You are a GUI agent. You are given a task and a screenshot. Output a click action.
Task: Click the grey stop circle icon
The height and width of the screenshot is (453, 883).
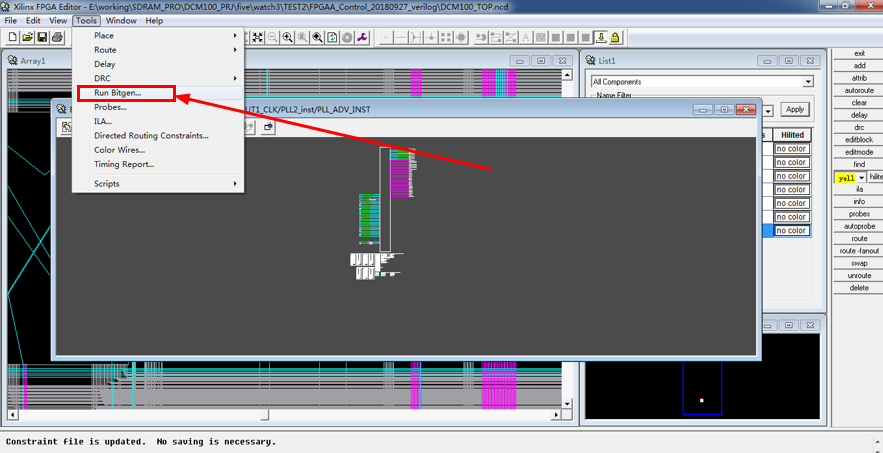[x=347, y=38]
